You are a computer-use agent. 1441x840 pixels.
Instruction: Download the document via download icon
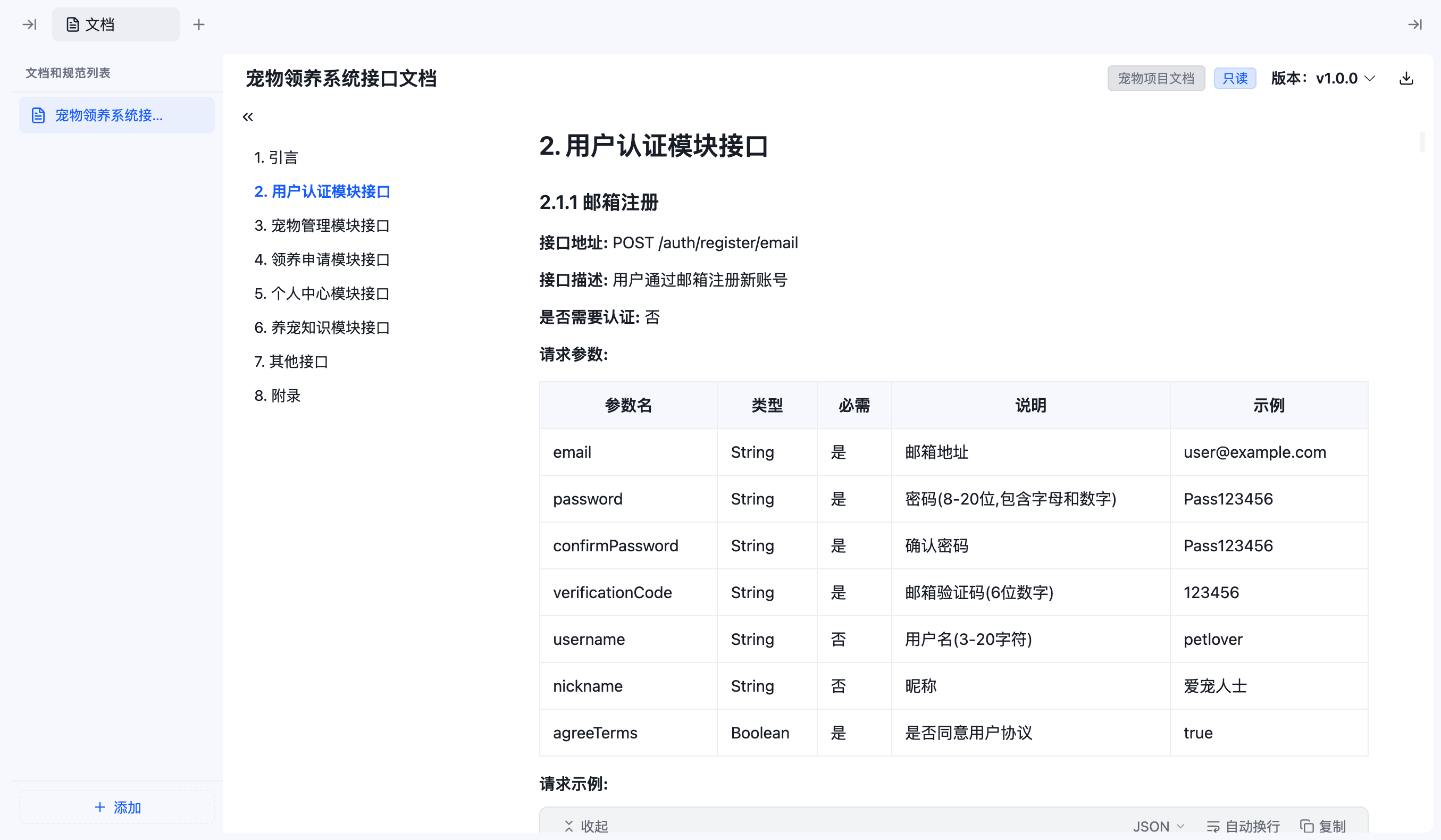click(1406, 78)
